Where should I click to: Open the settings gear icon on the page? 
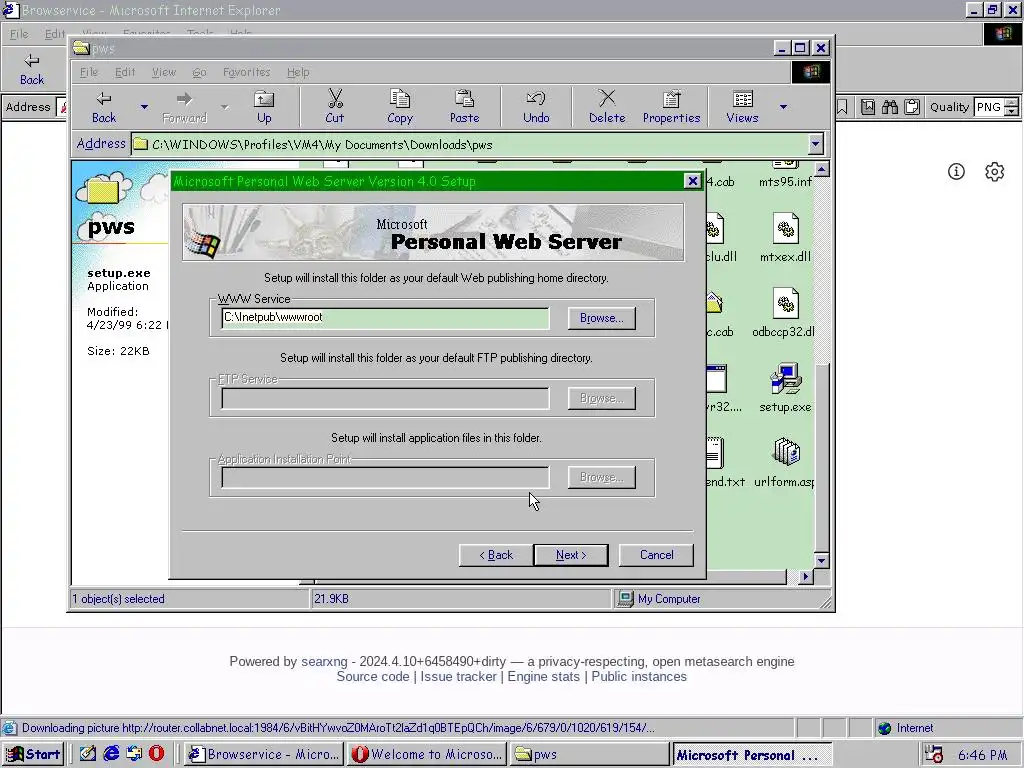995,172
